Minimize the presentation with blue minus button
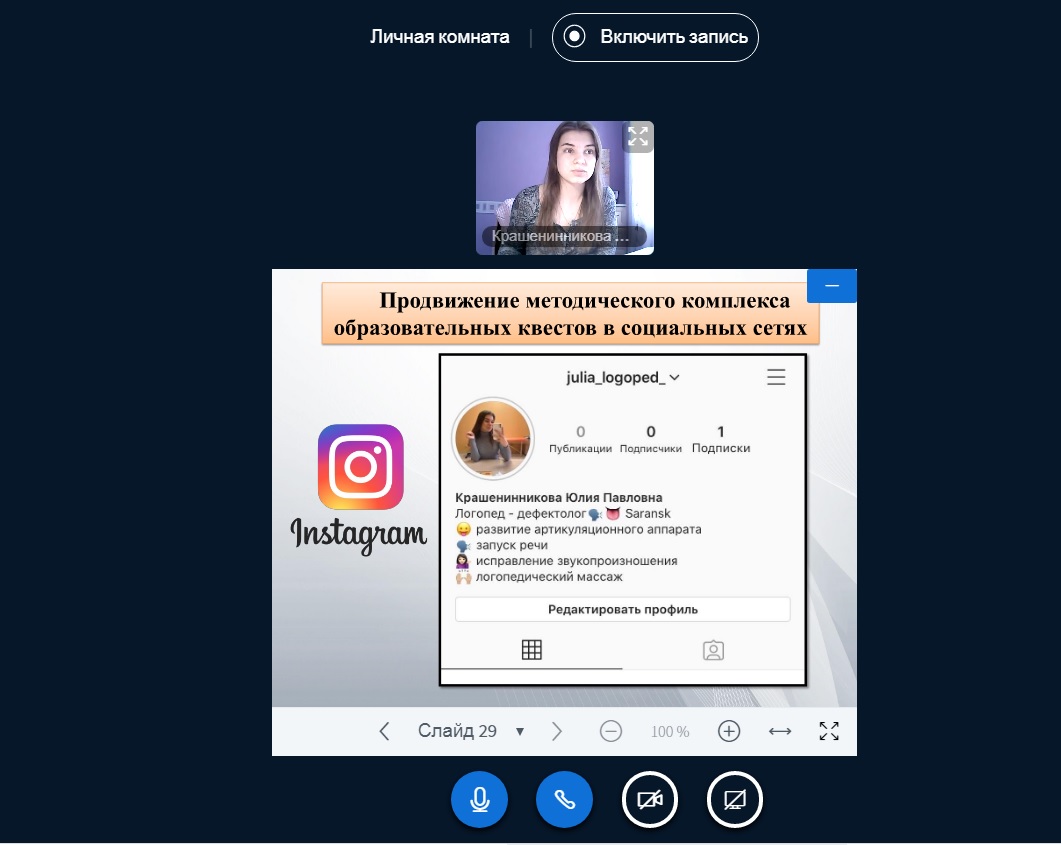 pos(832,286)
